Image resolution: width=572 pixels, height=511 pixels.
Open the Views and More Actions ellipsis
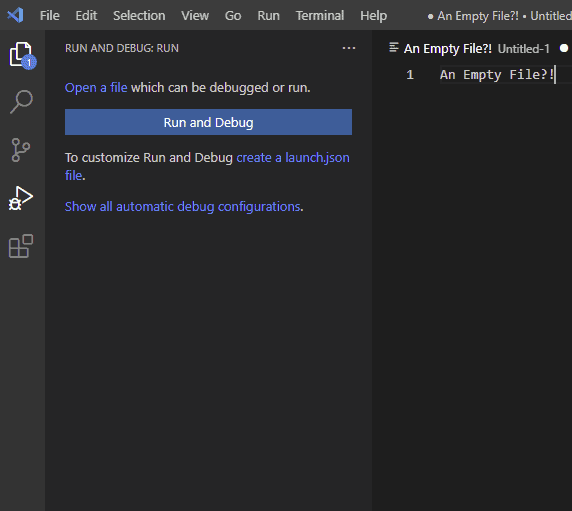coord(349,48)
